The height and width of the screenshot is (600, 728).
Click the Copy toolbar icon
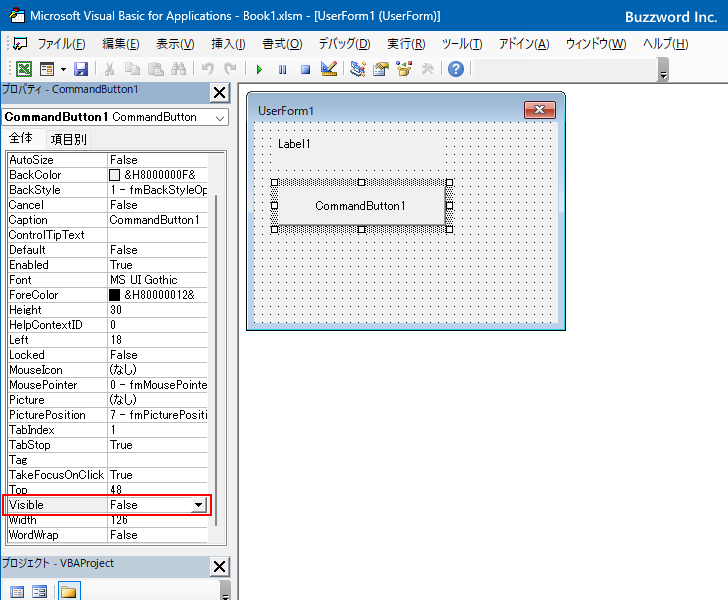click(132, 69)
